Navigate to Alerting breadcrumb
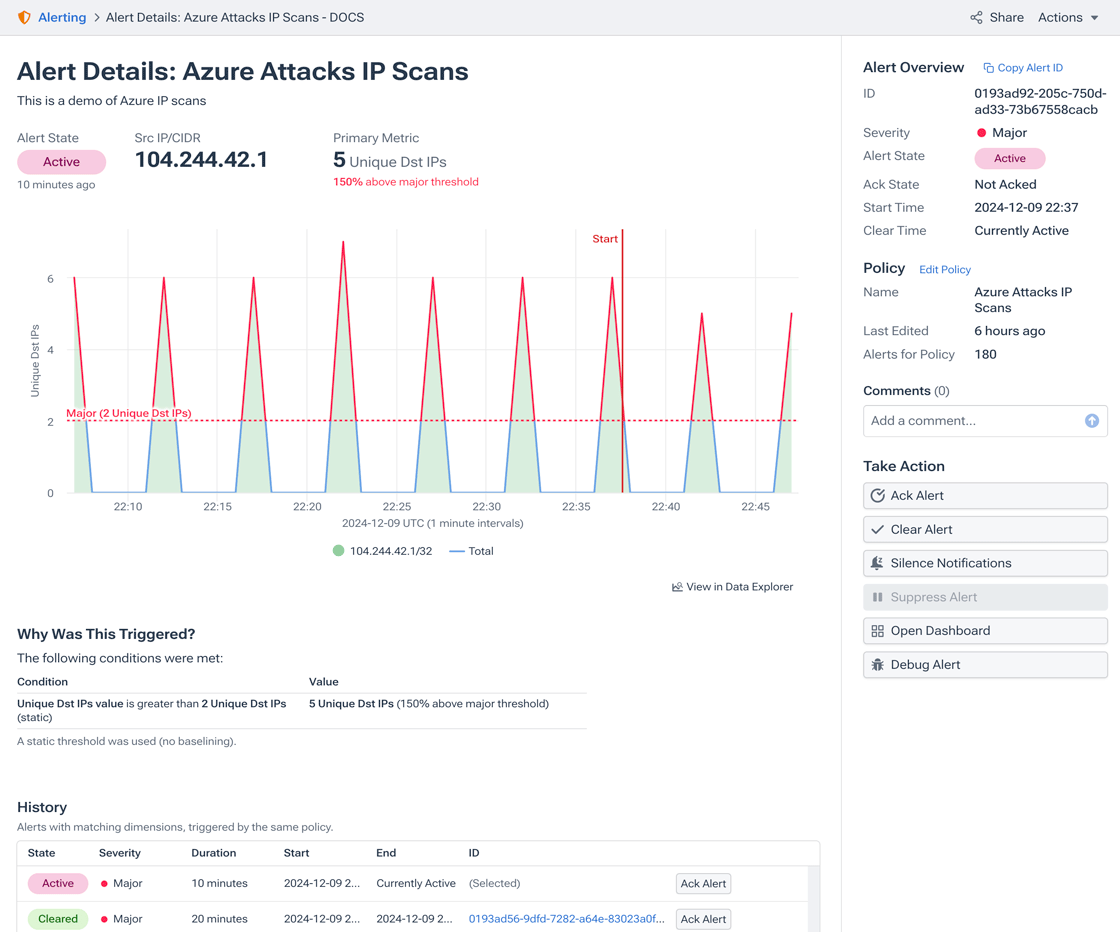Viewport: 1120px width, 932px height. (x=62, y=17)
